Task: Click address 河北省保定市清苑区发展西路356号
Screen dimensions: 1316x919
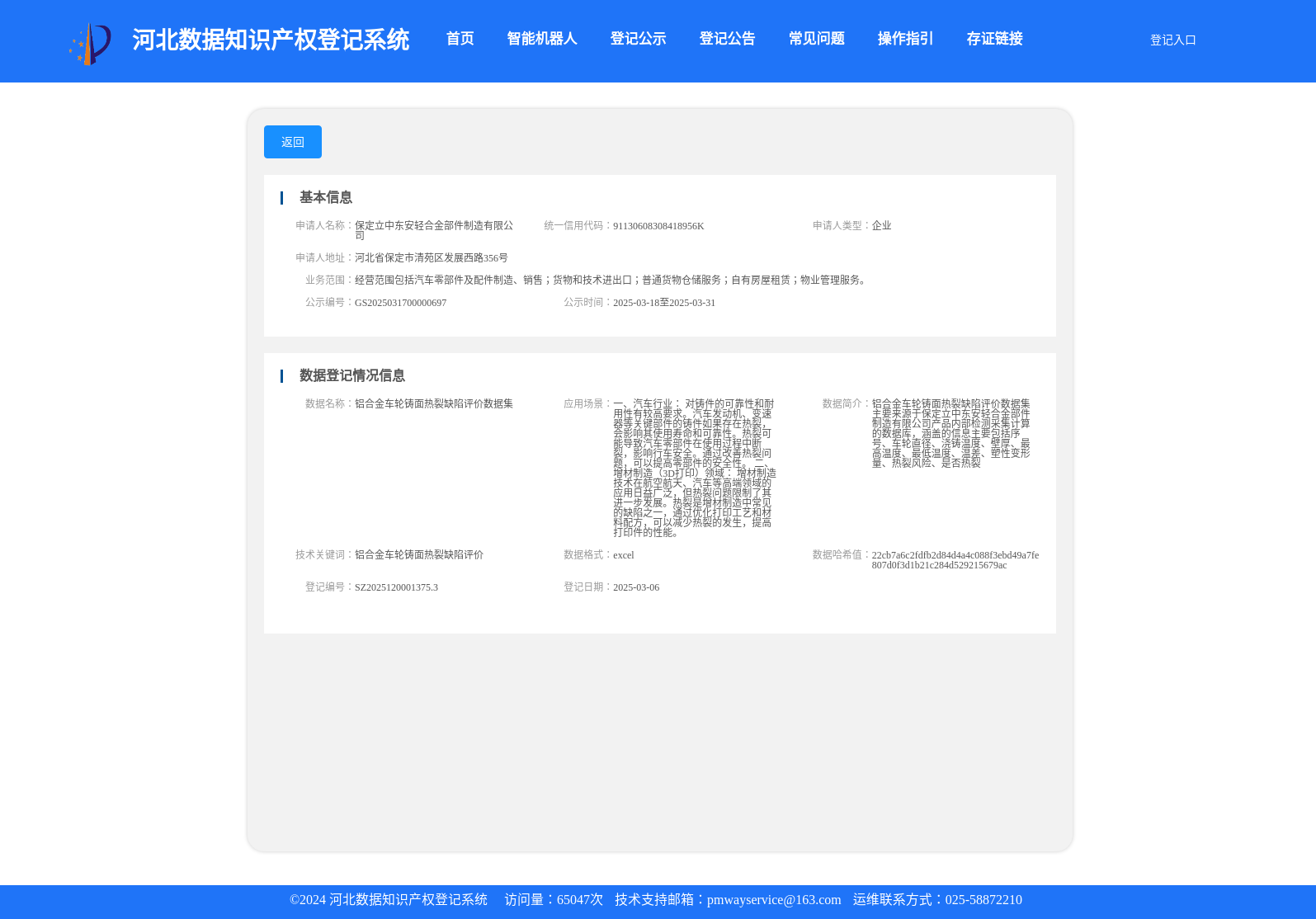Action: coord(432,258)
